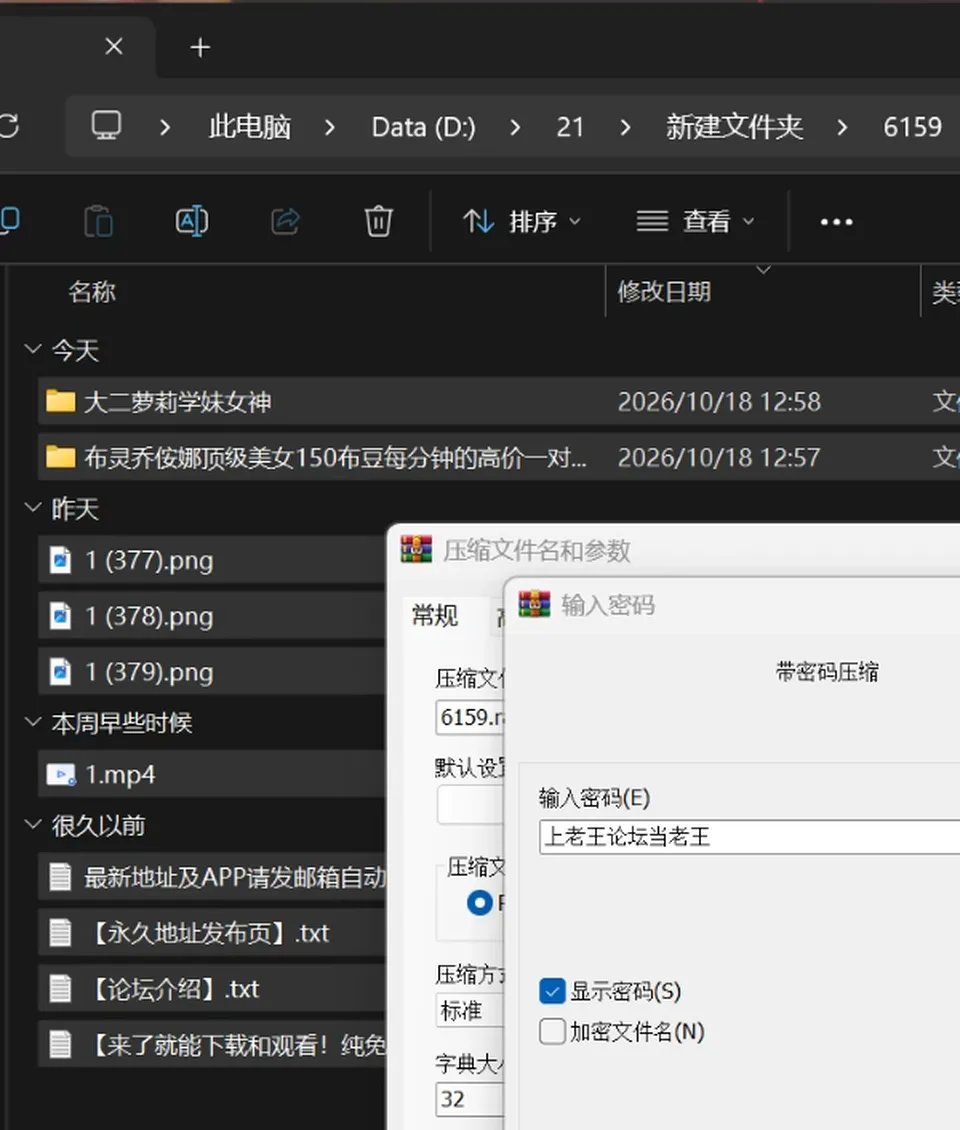Click the text file icon of 【论坛介绍】.txt
Image resolution: width=960 pixels, height=1130 pixels.
[x=61, y=989]
